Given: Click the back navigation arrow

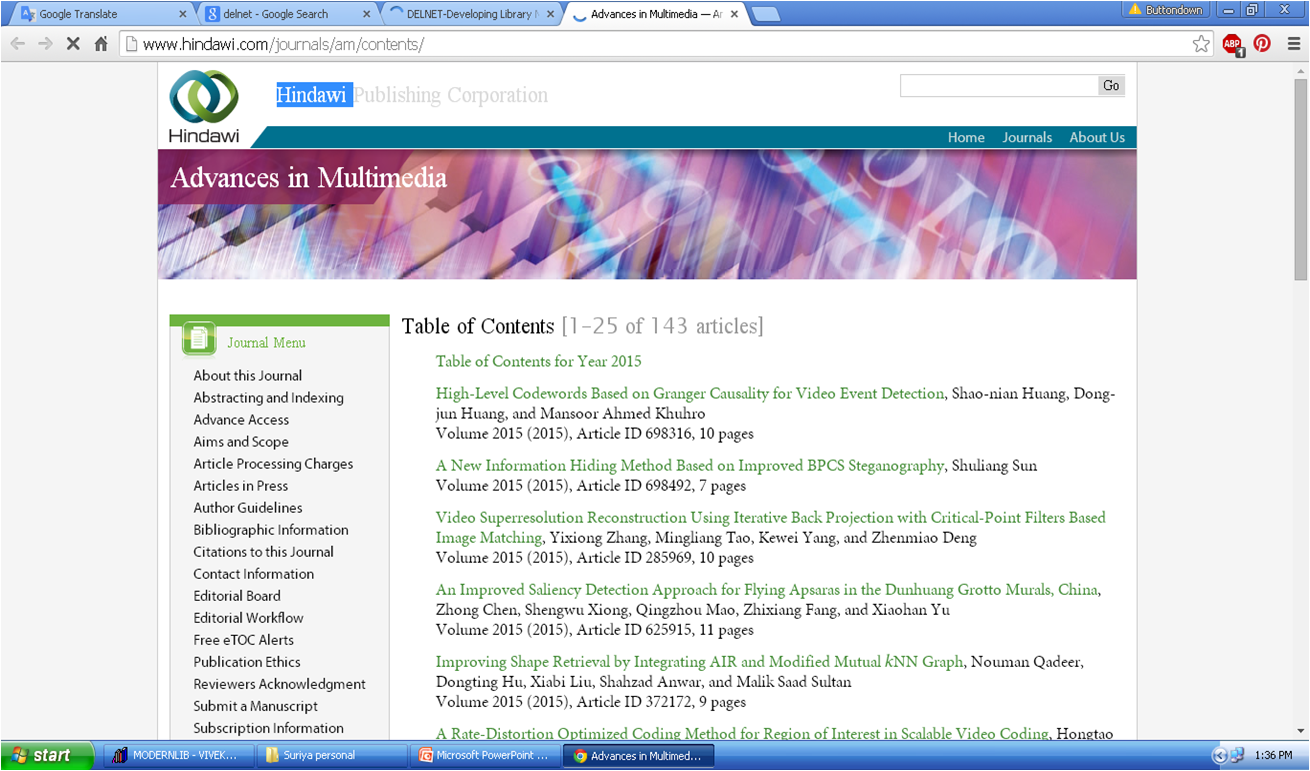Looking at the screenshot, I should pyautogui.click(x=17, y=44).
